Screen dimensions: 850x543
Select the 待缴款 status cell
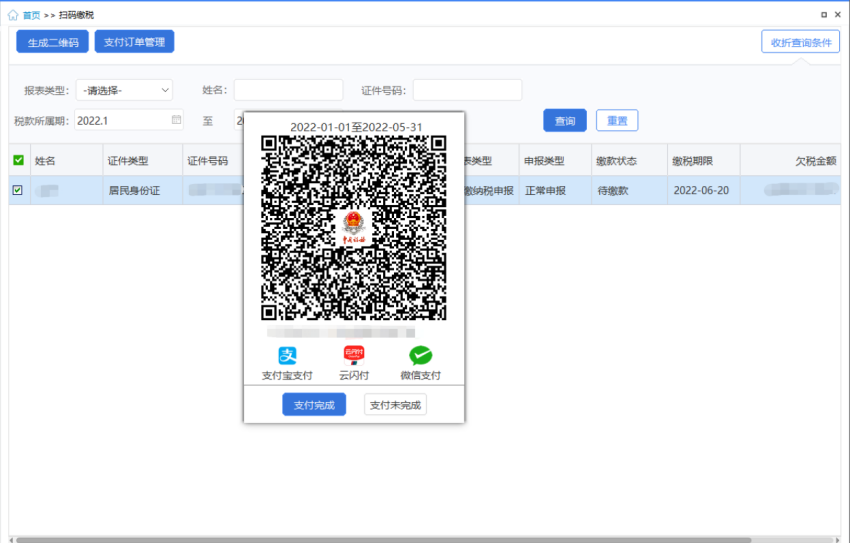[629, 190]
